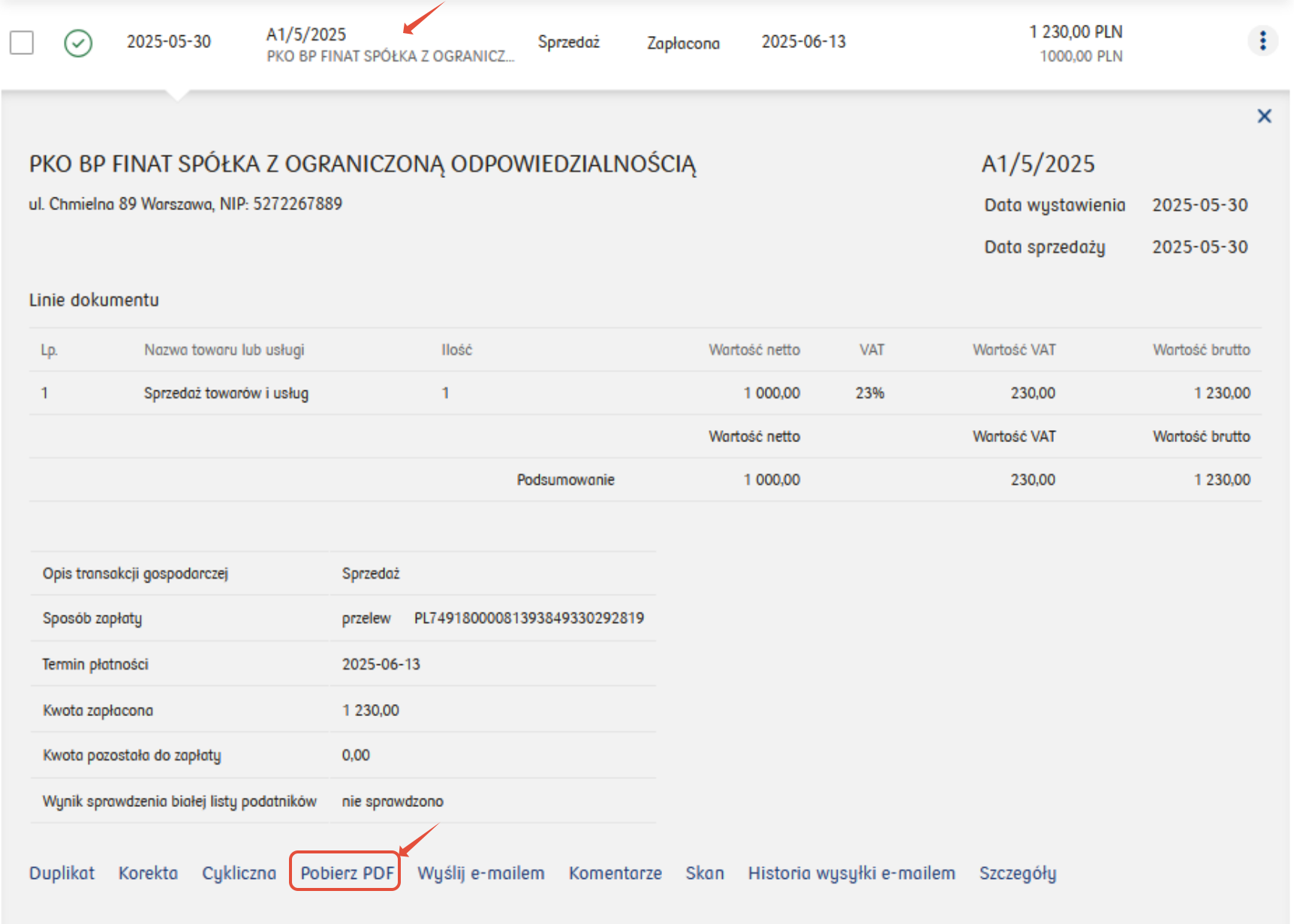Open the three-dot menu for invoice row
1294x924 pixels.
point(1263,41)
